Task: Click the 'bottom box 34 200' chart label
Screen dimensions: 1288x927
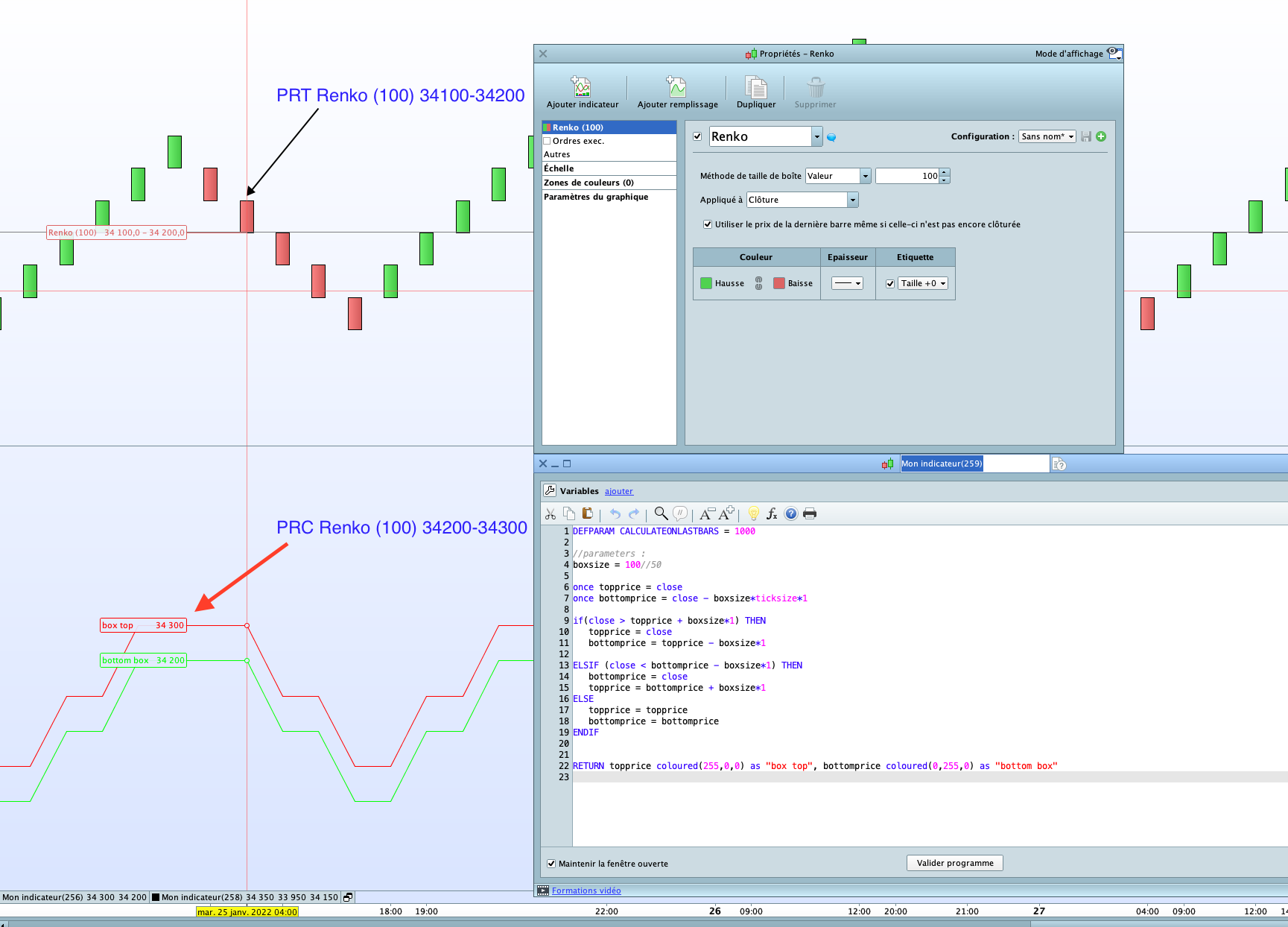Action: point(143,660)
